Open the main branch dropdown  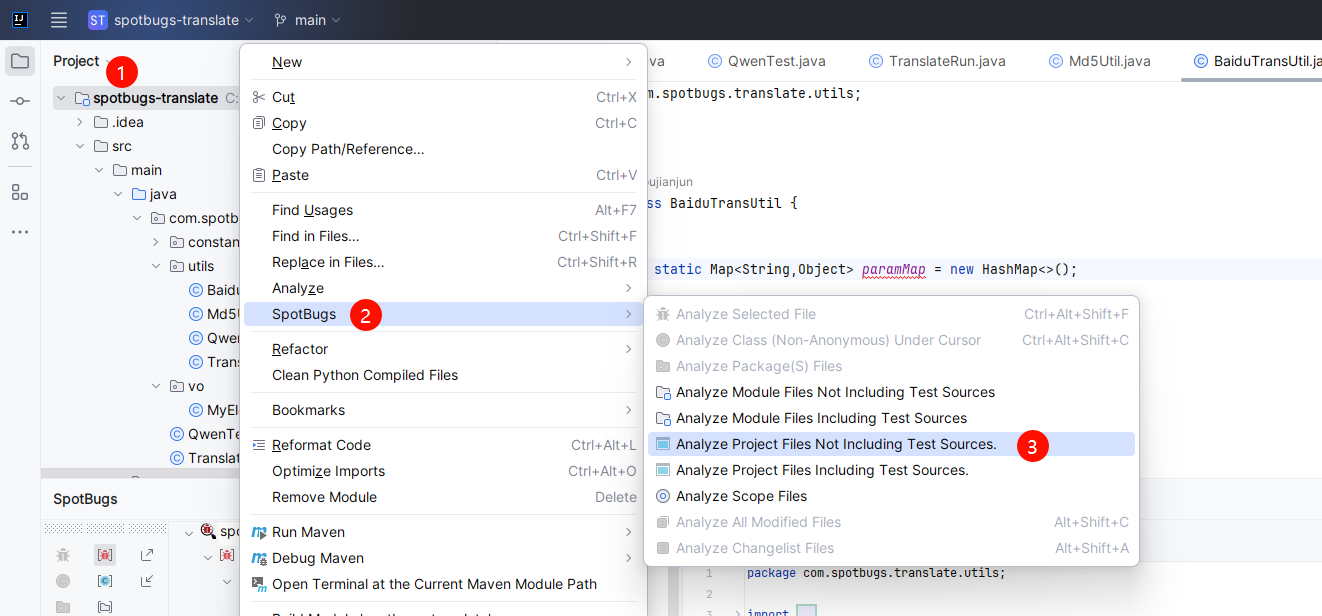pos(307,20)
